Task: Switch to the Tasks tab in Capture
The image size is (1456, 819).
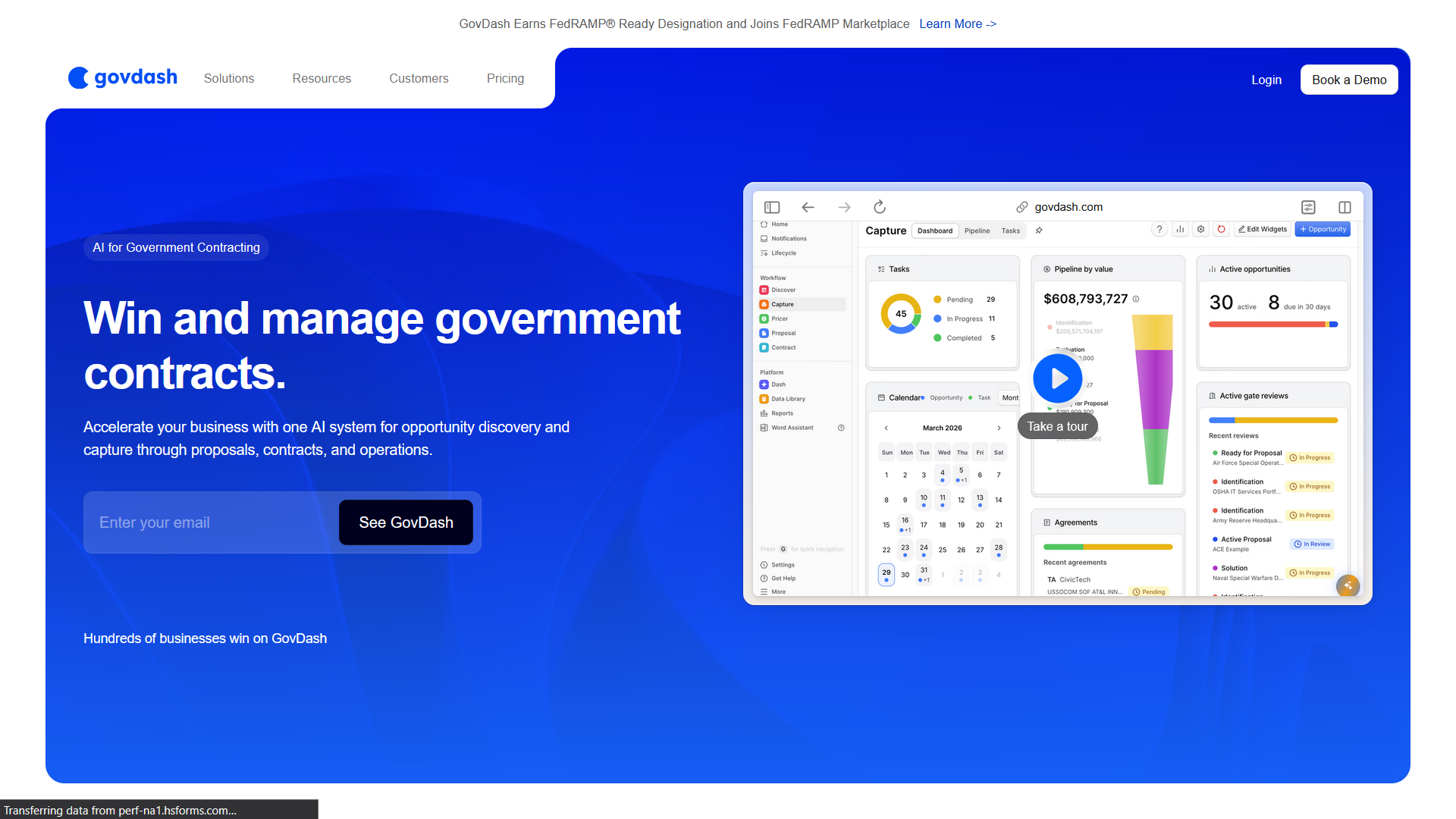Action: tap(1010, 231)
